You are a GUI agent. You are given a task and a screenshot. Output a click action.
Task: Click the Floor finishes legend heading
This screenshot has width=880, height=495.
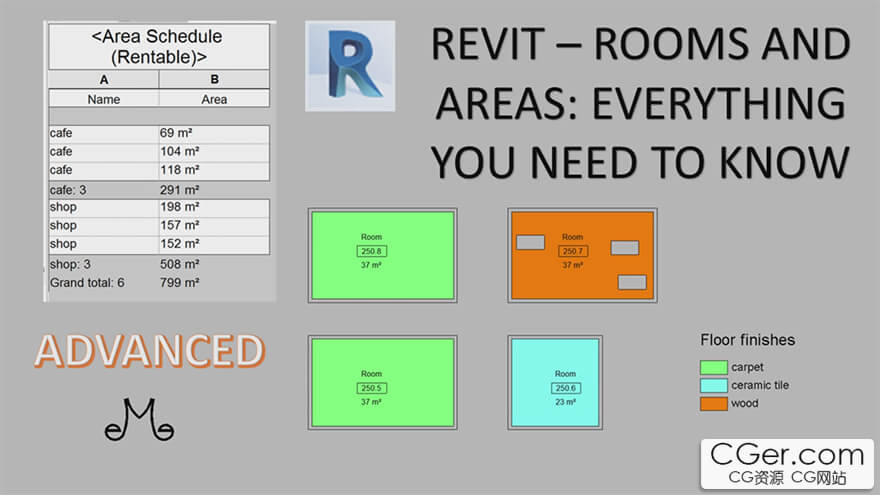748,340
